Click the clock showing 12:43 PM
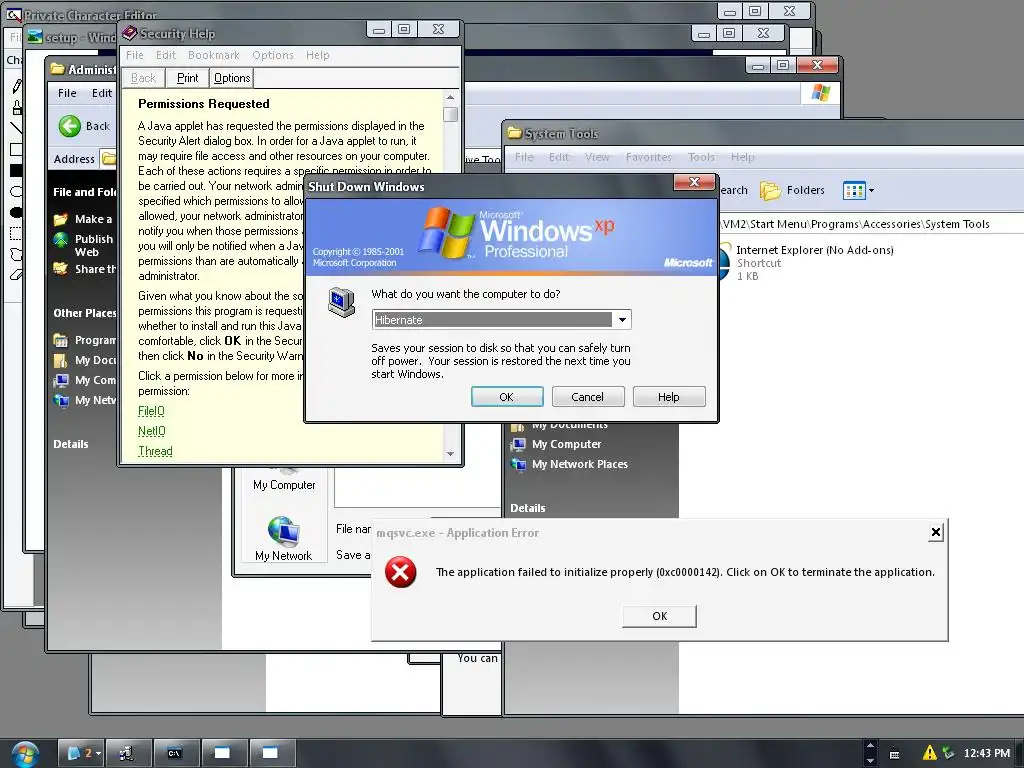1024x768 pixels. (x=987, y=753)
